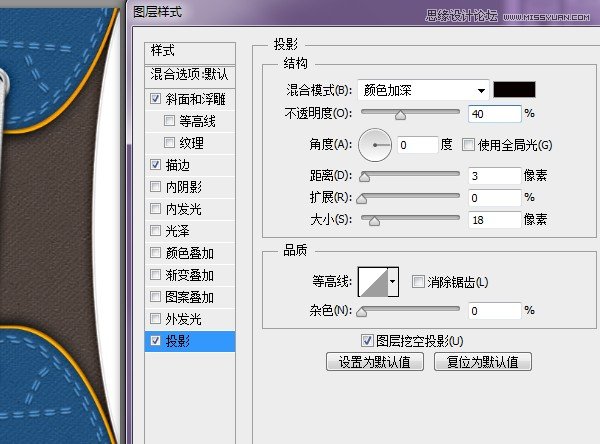This screenshot has height=444, width=600.
Task: Enable the 外发光 checkbox
Action: 155,318
